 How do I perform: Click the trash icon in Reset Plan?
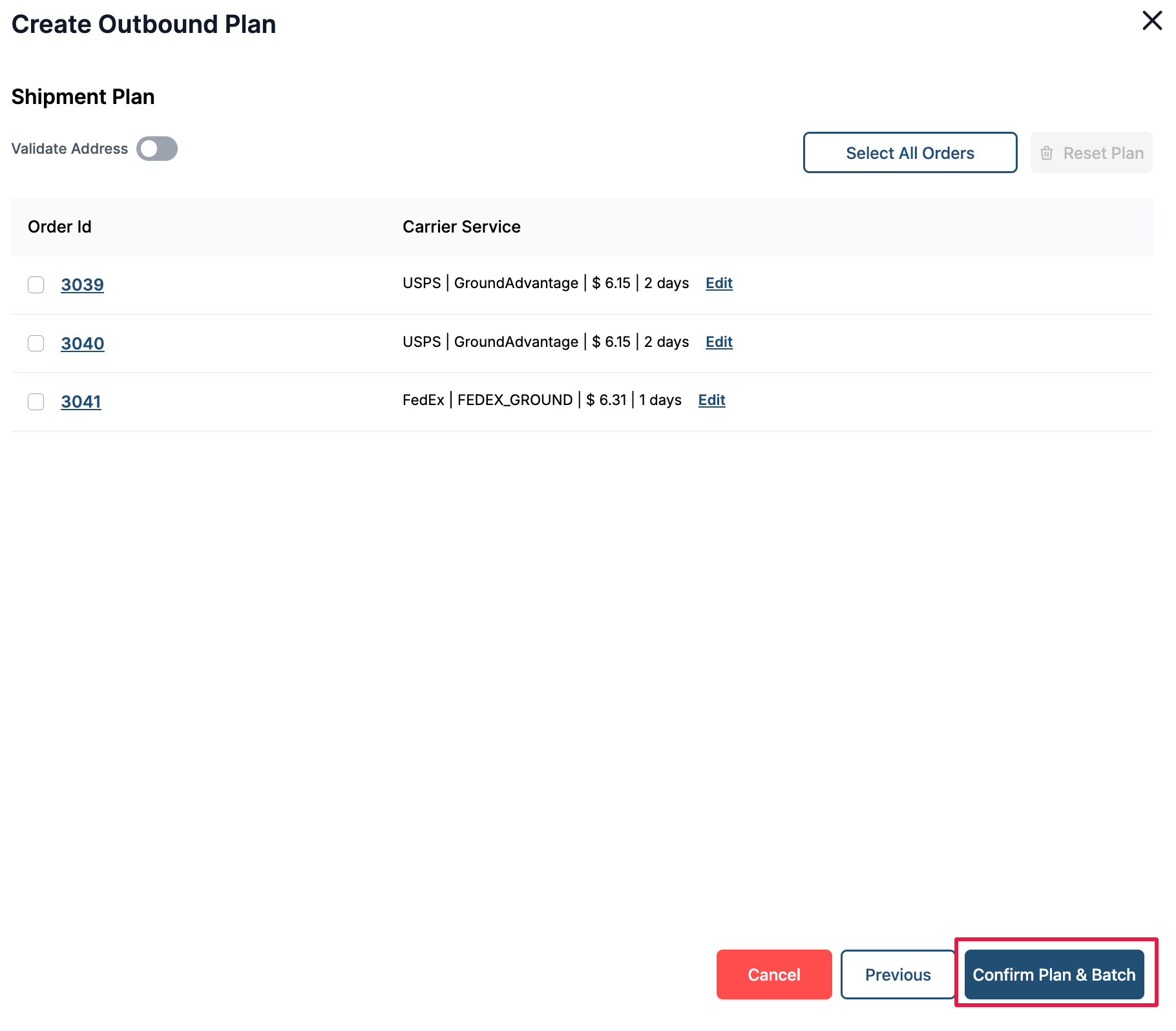pos(1046,153)
